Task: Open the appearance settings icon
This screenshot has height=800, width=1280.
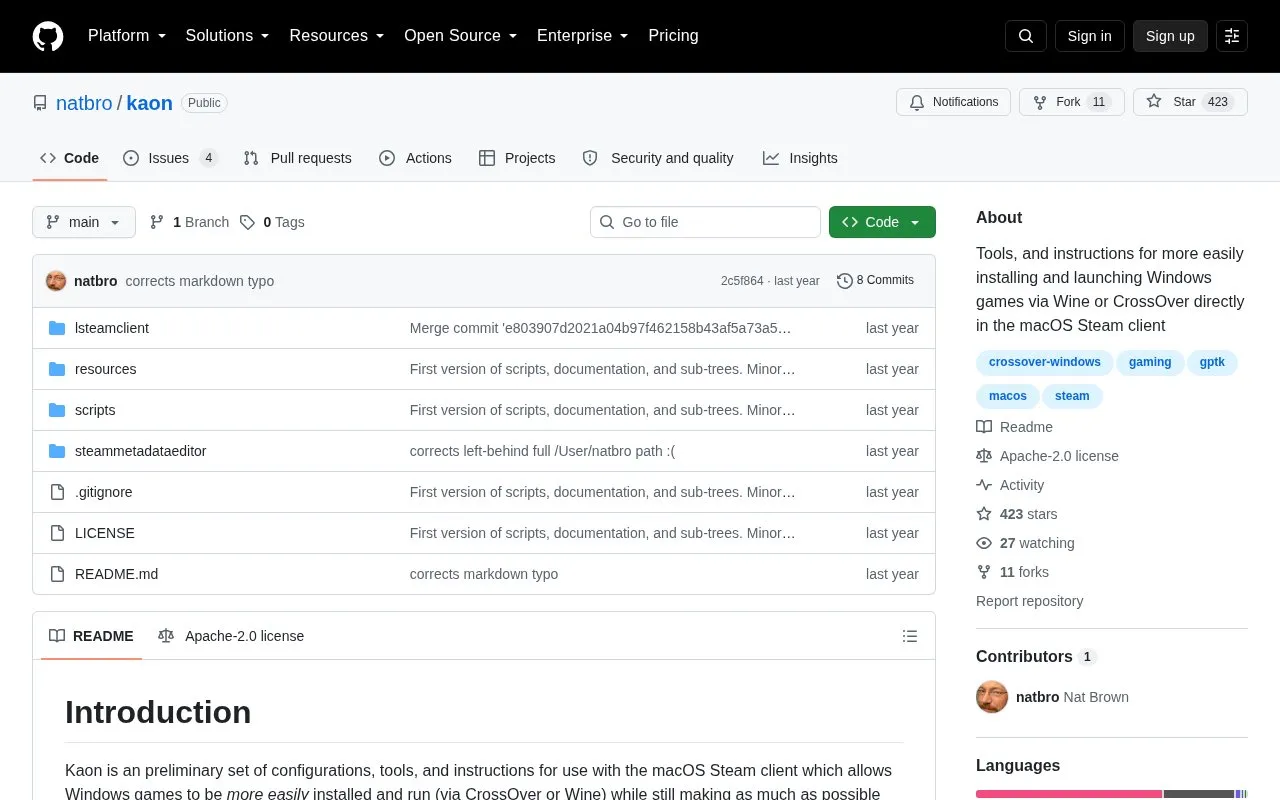Action: pos(1232,36)
